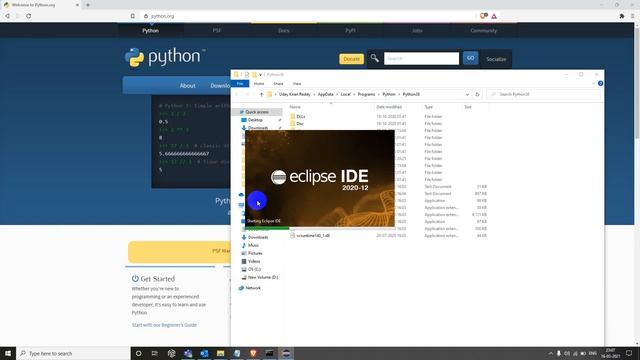The height and width of the screenshot is (360, 640).
Task: Sort files by Size column header
Action: click(468, 107)
